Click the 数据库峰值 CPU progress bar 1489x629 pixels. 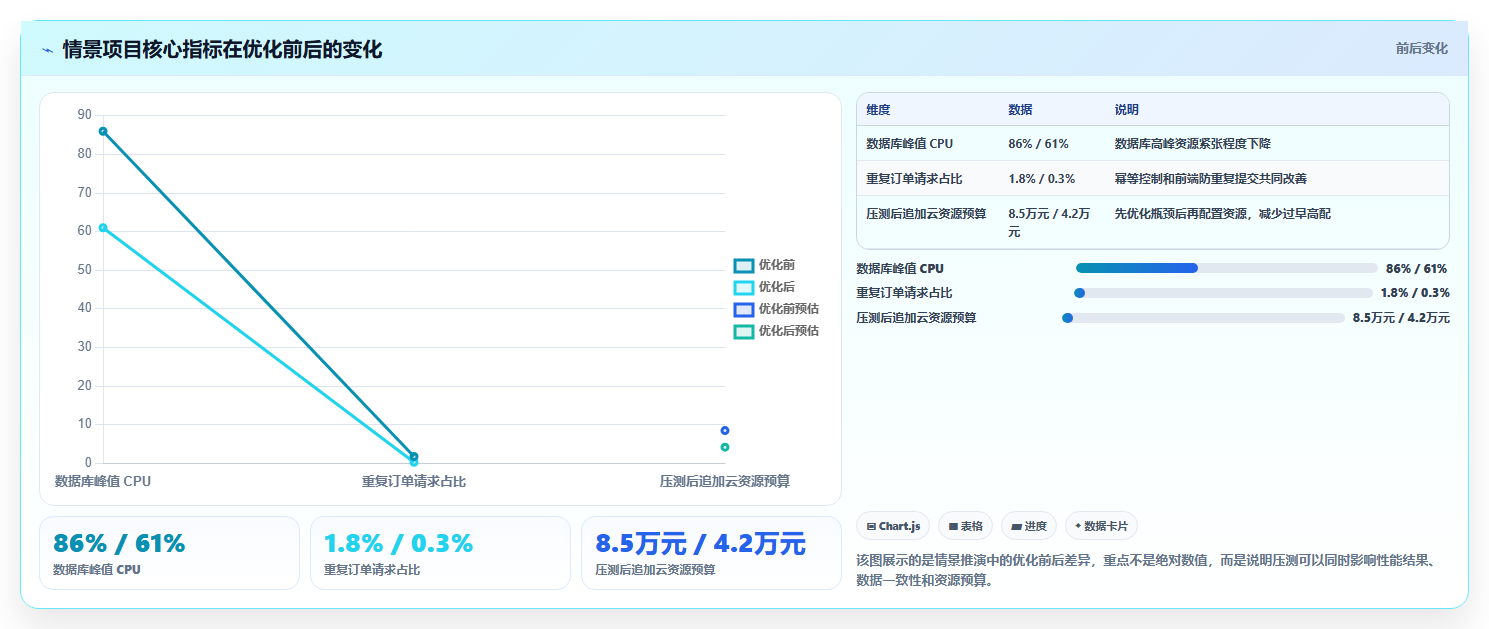click(1227, 268)
